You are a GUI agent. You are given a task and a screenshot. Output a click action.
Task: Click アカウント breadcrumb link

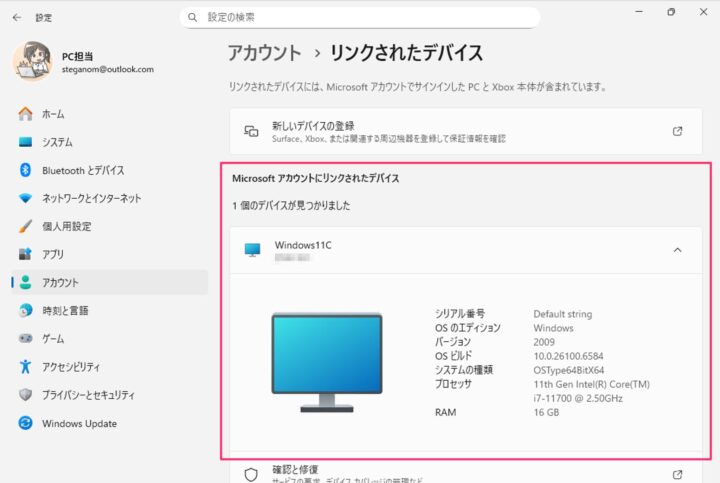coord(264,53)
